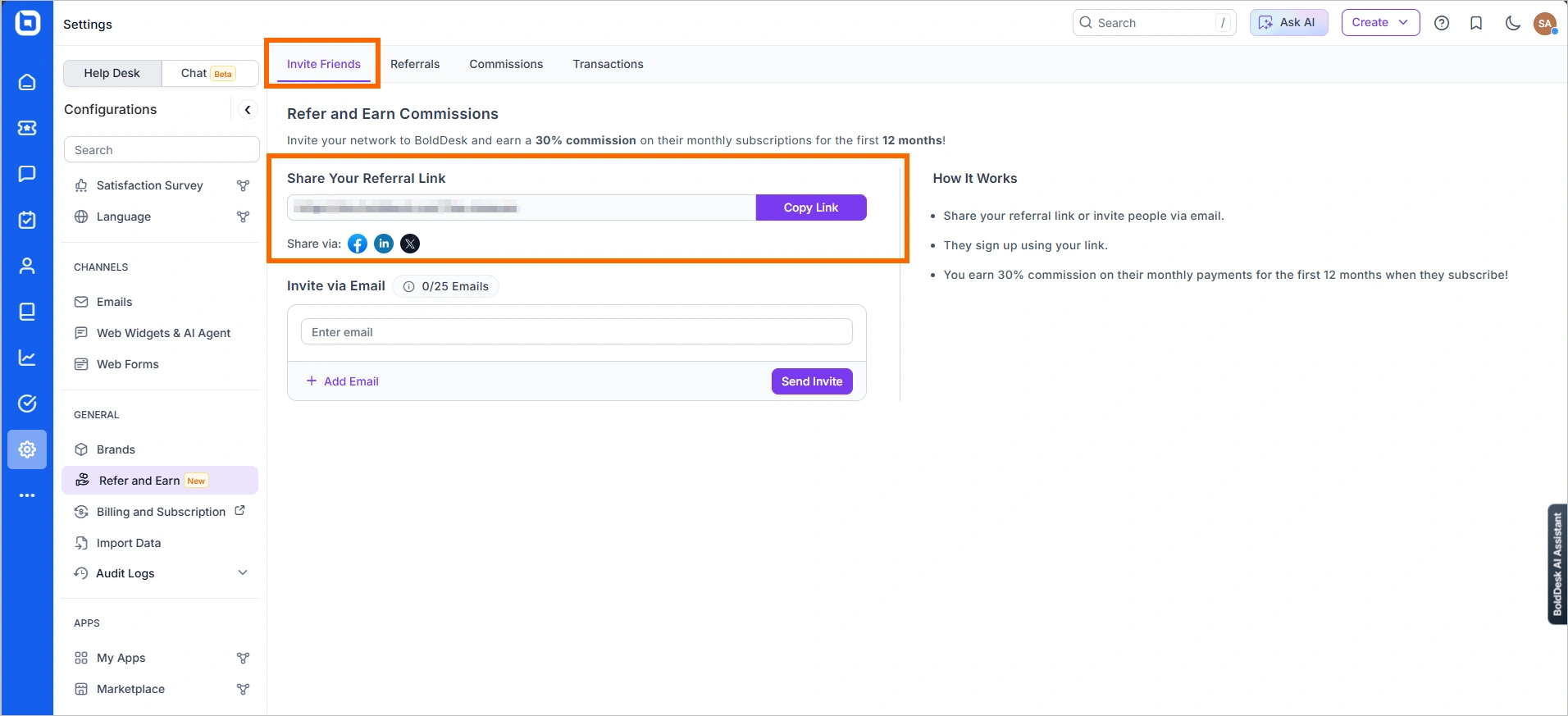
Task: Open the Knowledge Base book icon
Action: coord(27,312)
